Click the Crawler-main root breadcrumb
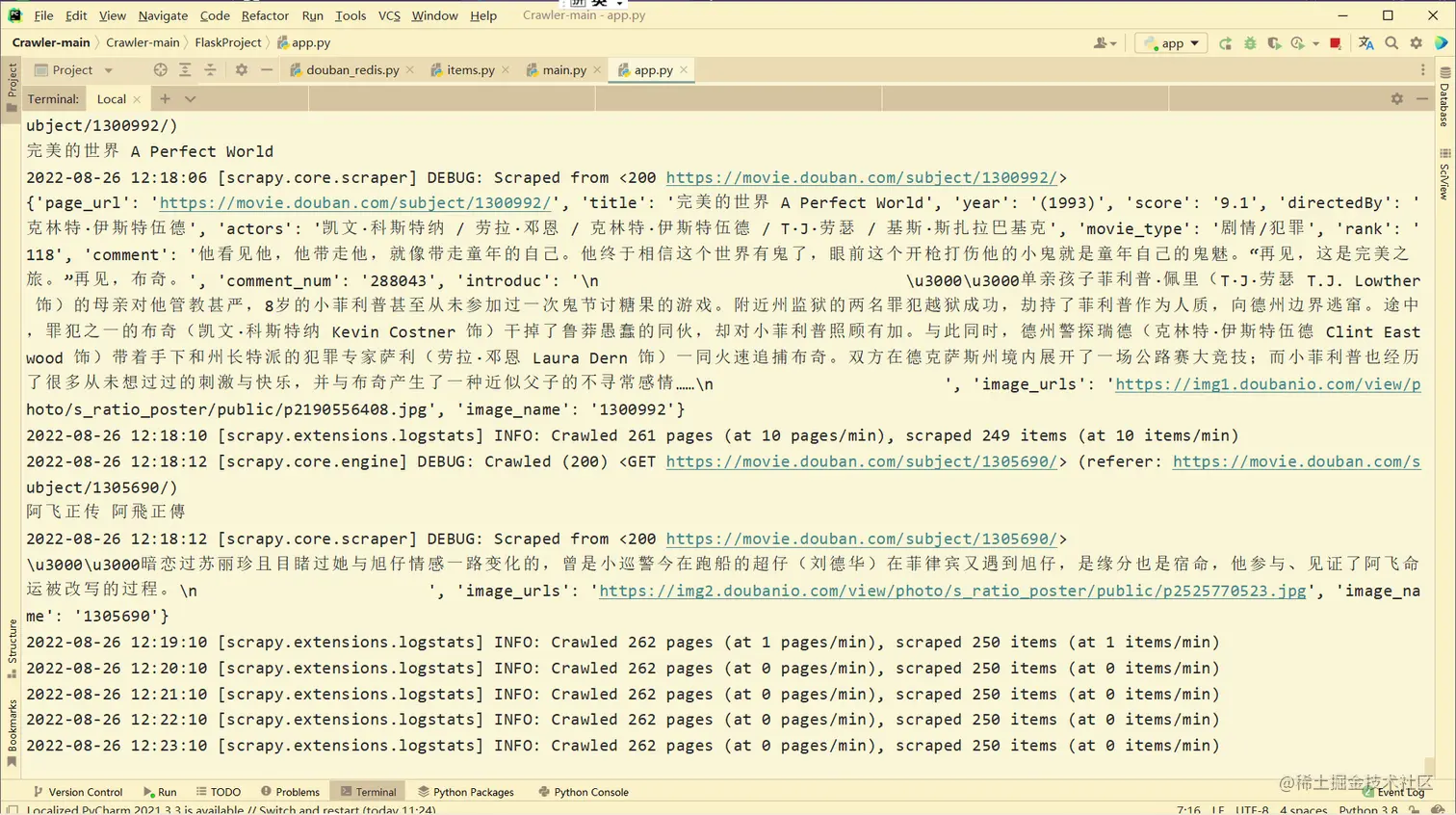Screen dimensions: 1456x815 tap(50, 42)
